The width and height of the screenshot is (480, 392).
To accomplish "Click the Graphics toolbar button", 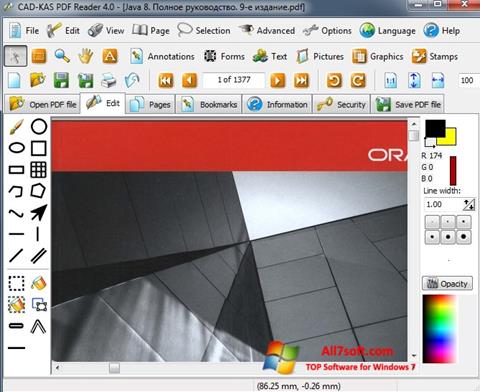I will coord(377,56).
